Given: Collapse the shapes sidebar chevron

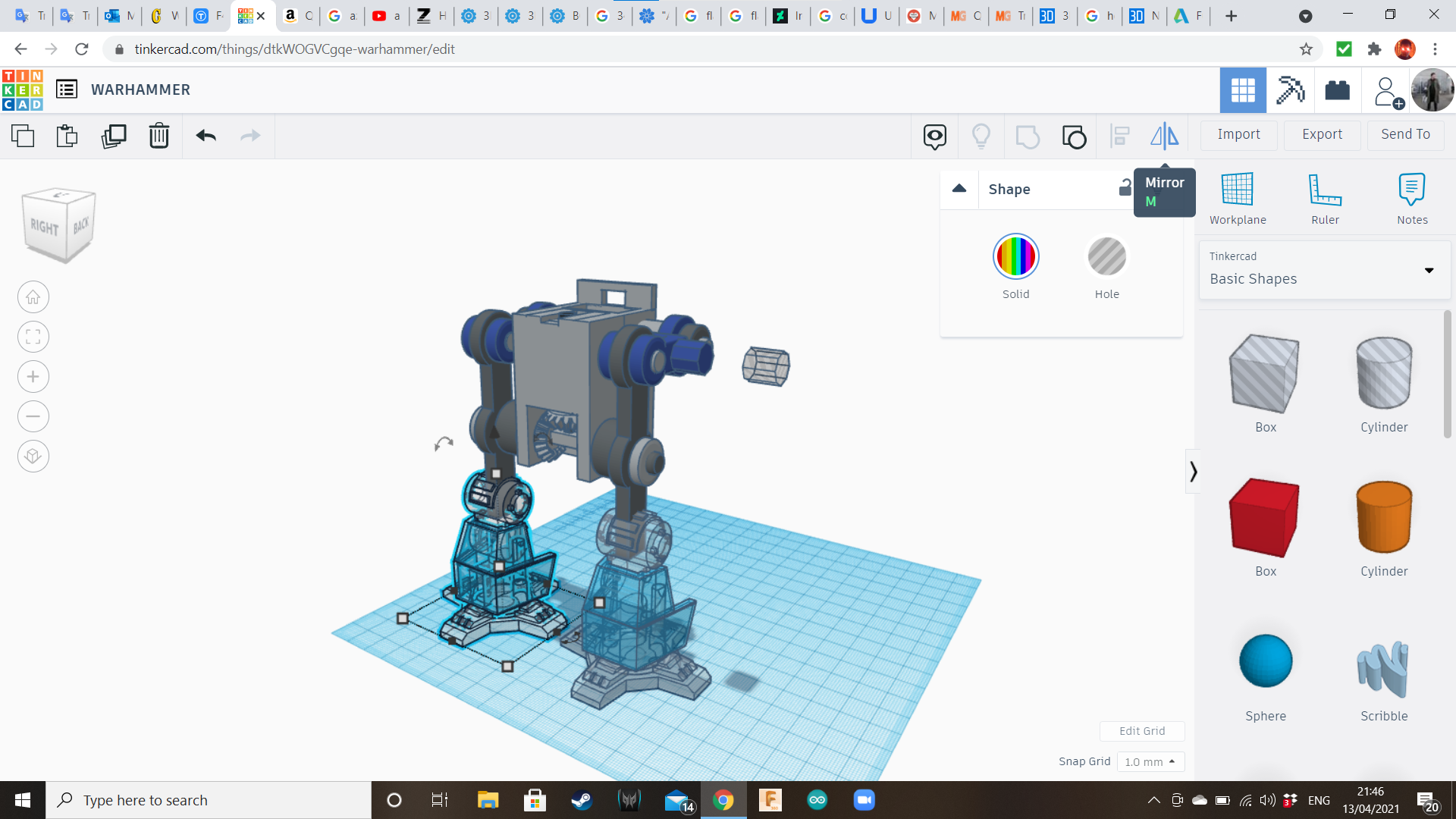Looking at the screenshot, I should [1193, 472].
